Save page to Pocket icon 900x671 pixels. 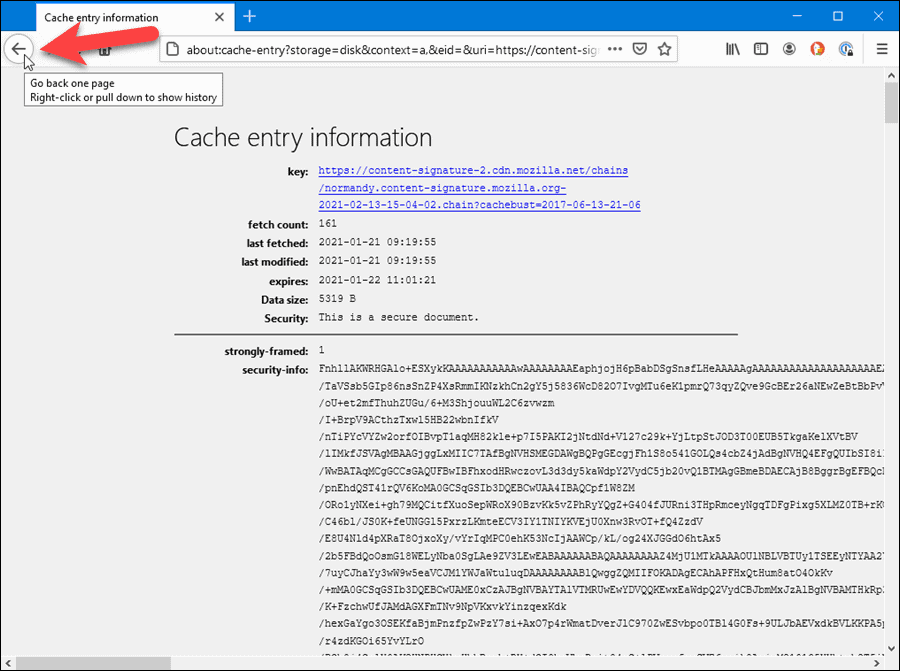click(x=639, y=49)
